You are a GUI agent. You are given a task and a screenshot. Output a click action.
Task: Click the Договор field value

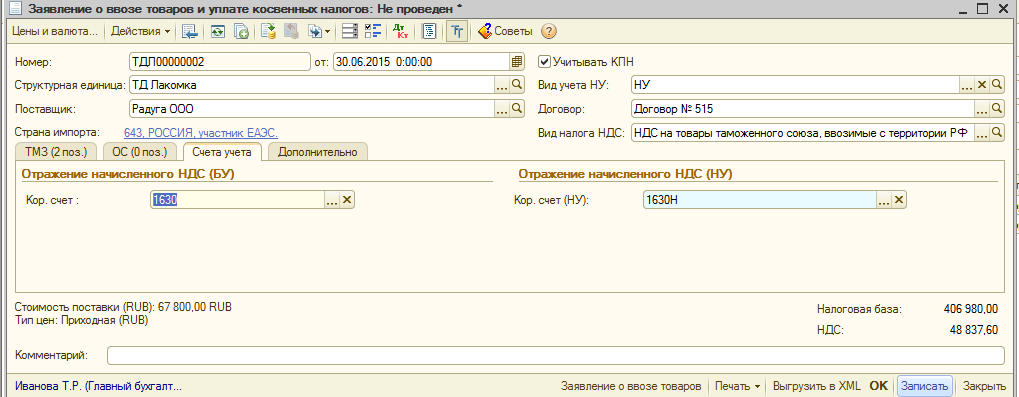[803, 108]
